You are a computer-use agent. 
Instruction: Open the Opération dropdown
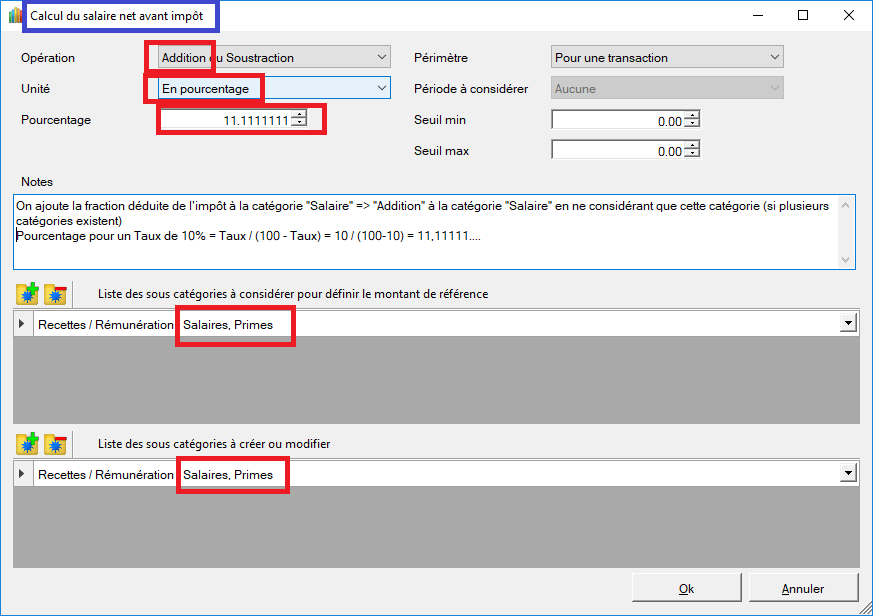click(x=381, y=58)
